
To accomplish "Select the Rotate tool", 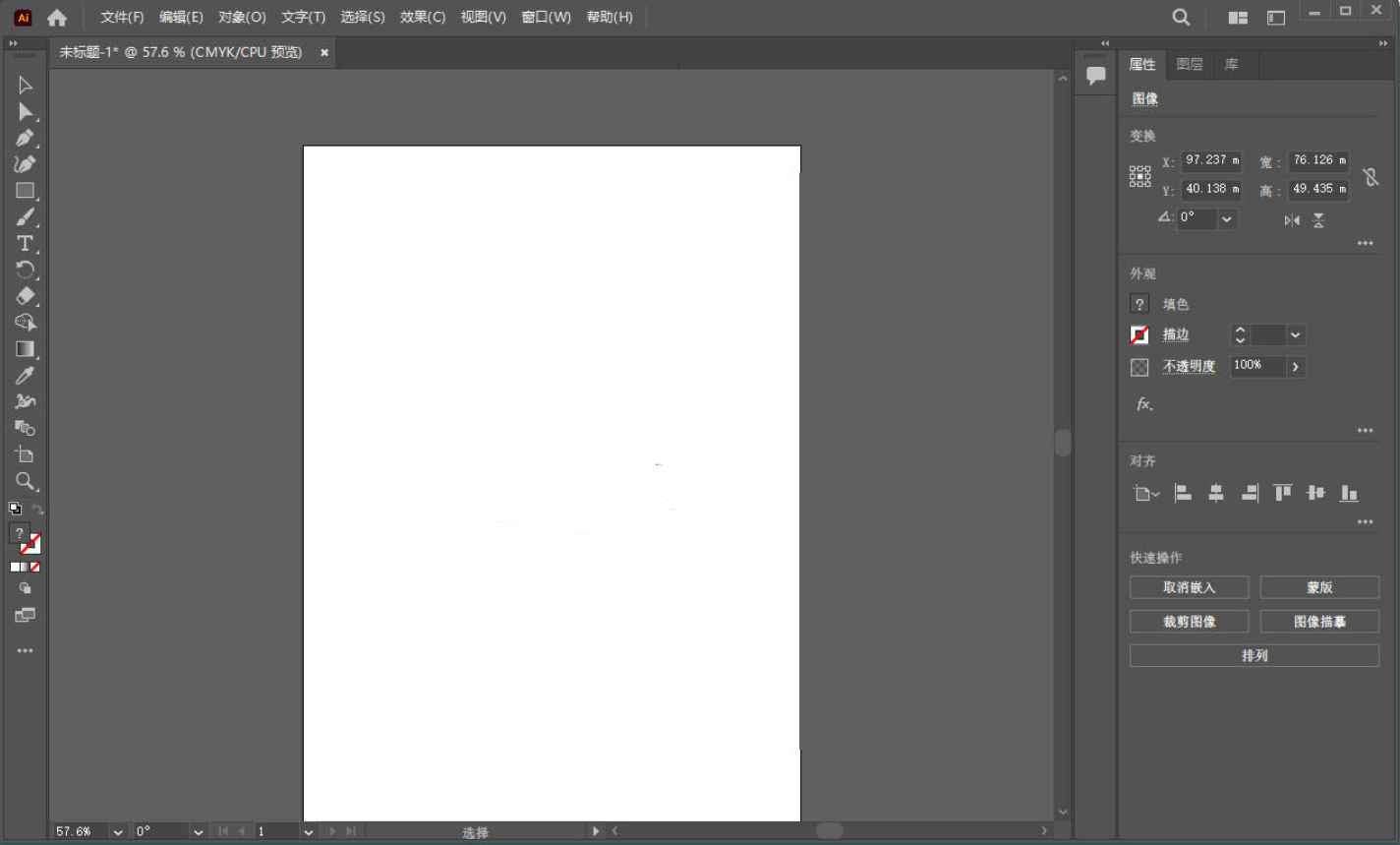I will [26, 270].
